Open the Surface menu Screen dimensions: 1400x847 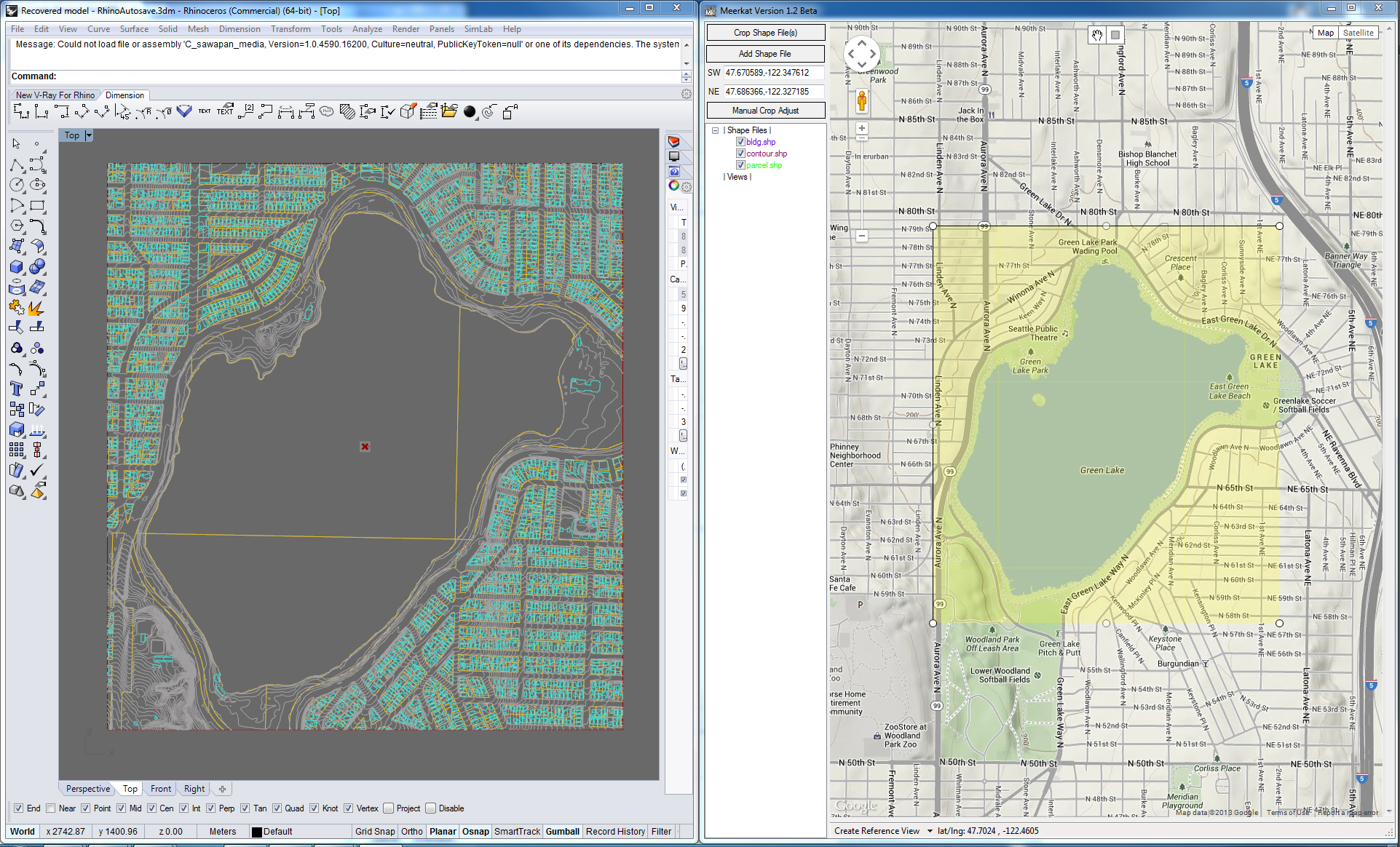[x=134, y=29]
